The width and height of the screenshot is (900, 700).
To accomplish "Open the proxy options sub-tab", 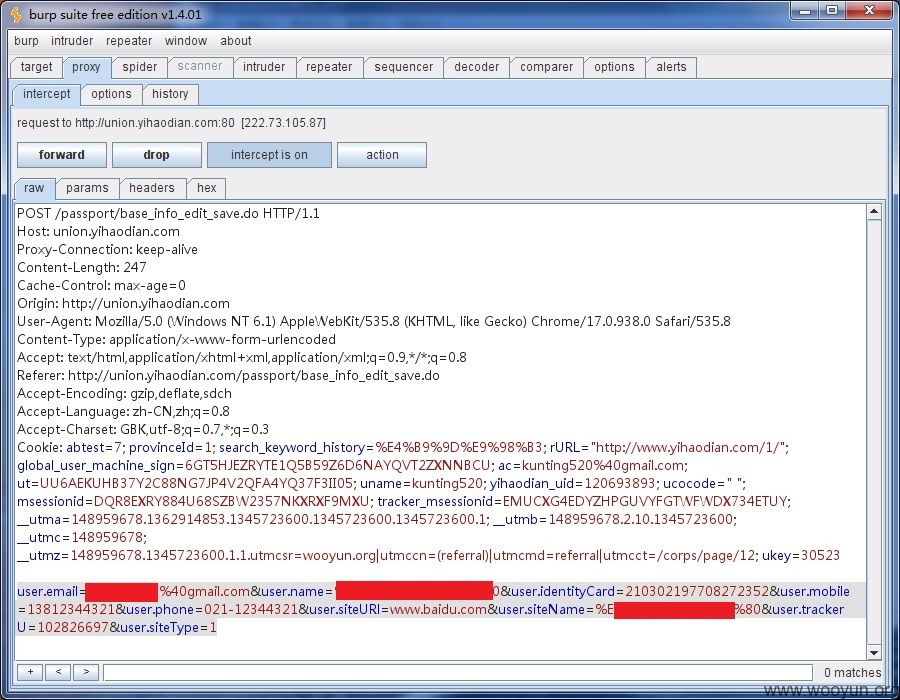I will pyautogui.click(x=111, y=94).
